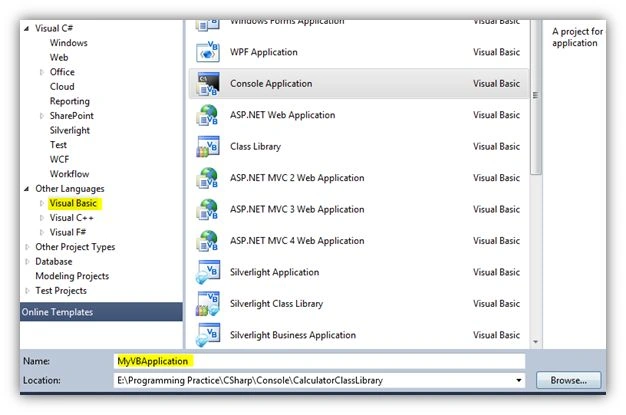This screenshot has height=415, width=626.
Task: Select Windows under Visual C#
Action: [x=68, y=43]
